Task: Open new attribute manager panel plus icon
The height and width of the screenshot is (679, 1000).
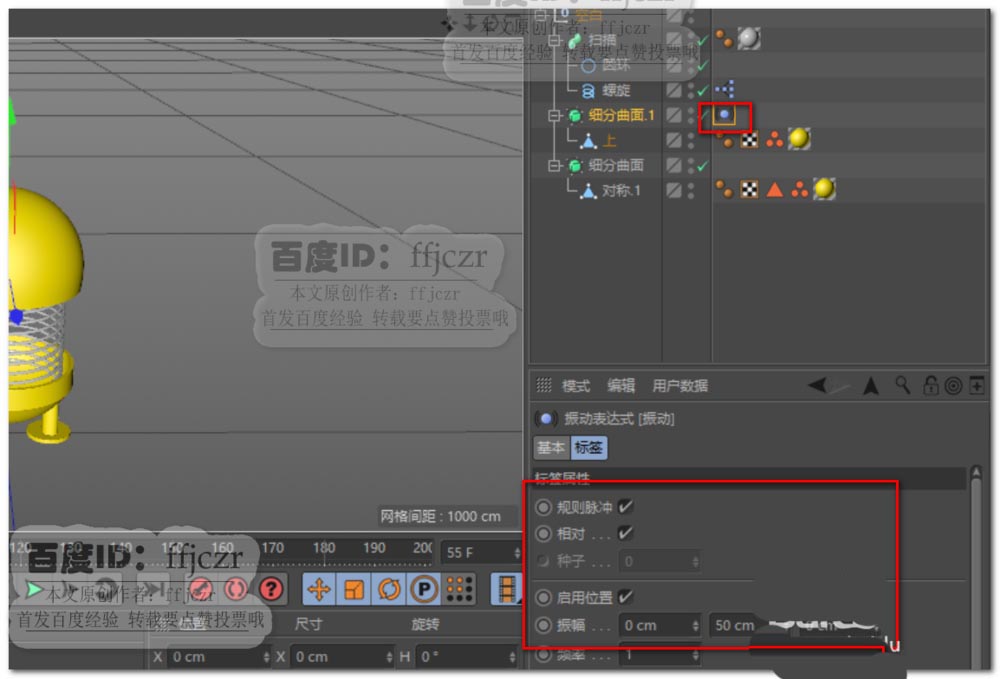Action: [976, 385]
